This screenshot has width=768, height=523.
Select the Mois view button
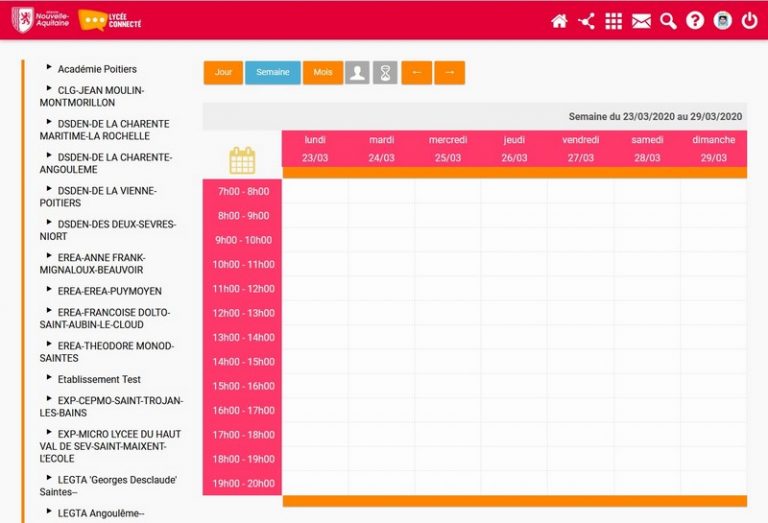323,73
